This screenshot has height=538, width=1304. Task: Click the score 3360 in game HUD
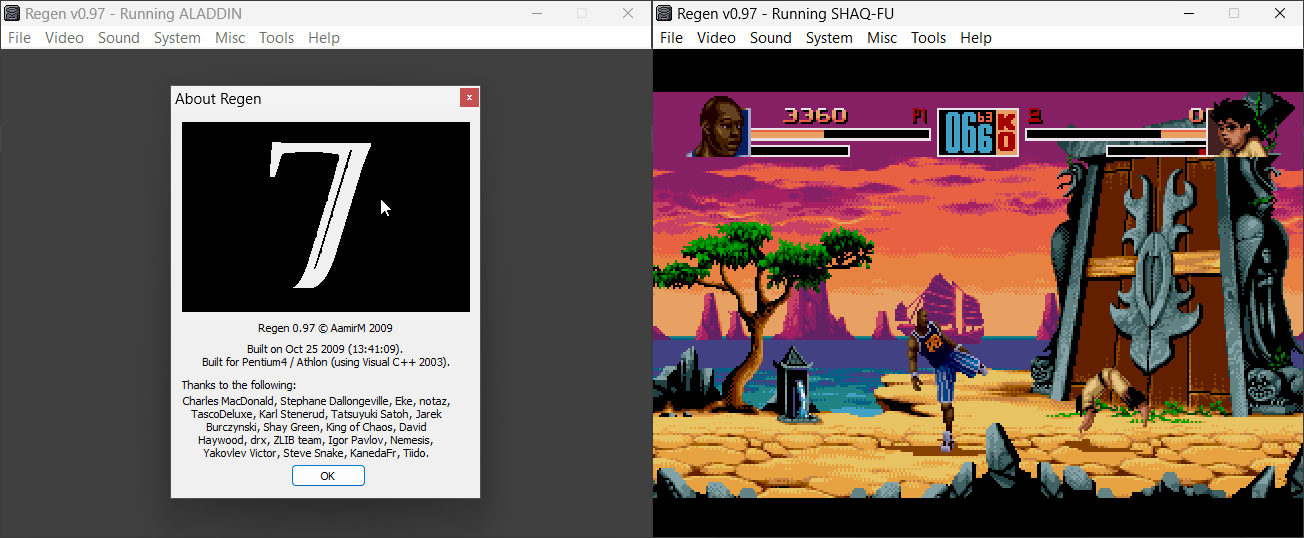point(815,115)
